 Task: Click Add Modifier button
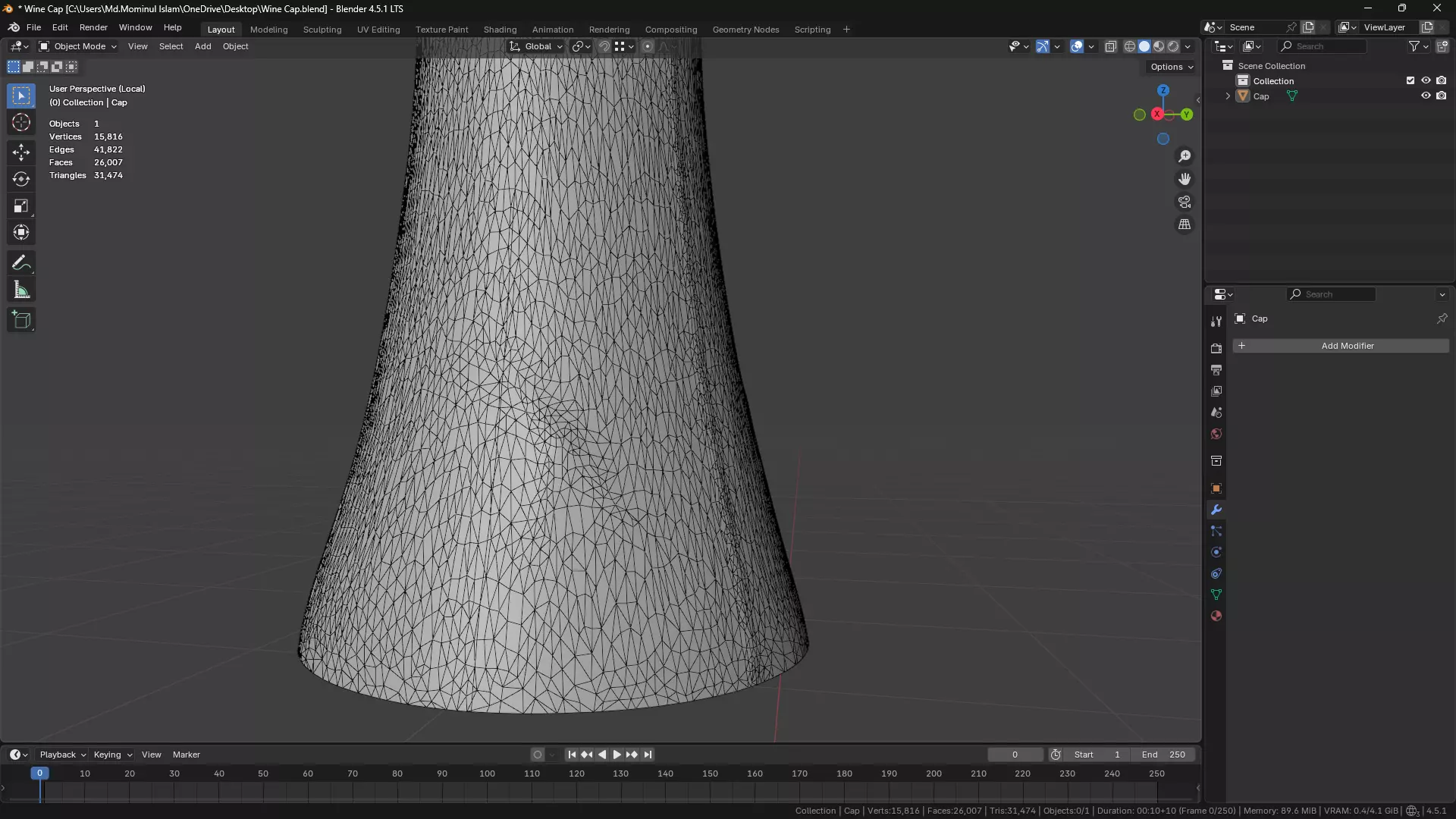pyautogui.click(x=1341, y=346)
